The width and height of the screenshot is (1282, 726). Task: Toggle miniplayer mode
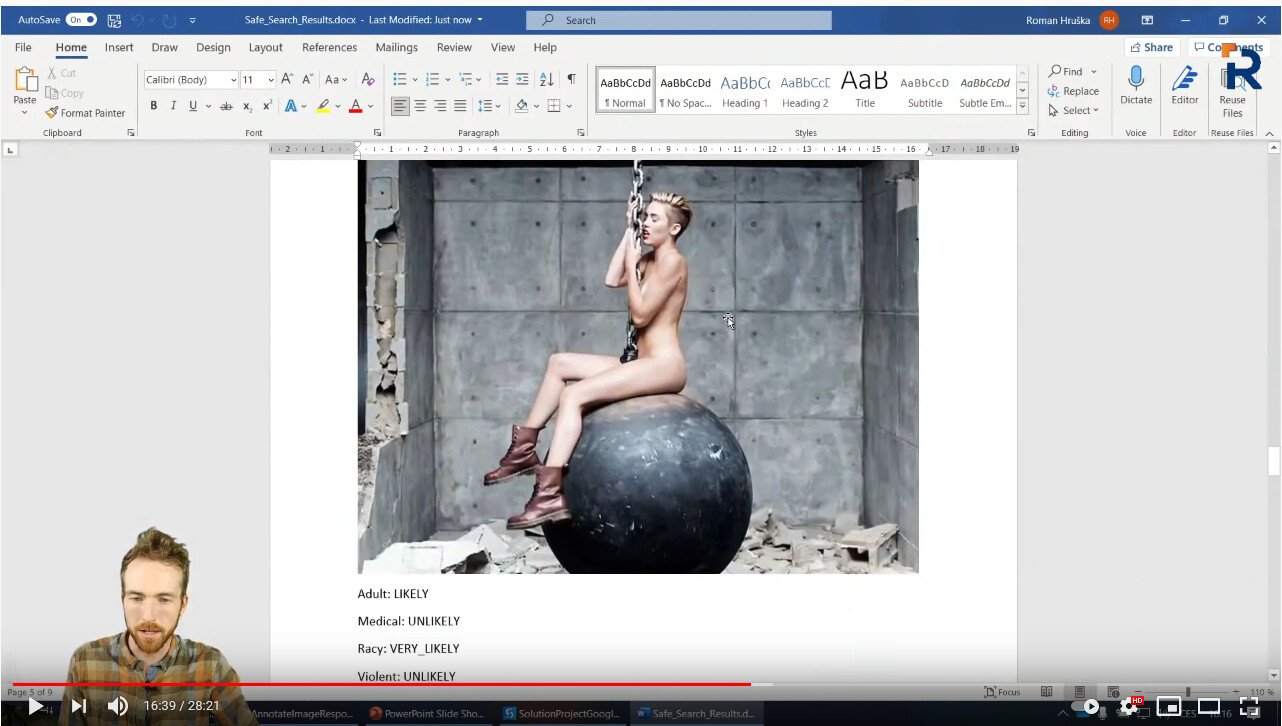1168,707
